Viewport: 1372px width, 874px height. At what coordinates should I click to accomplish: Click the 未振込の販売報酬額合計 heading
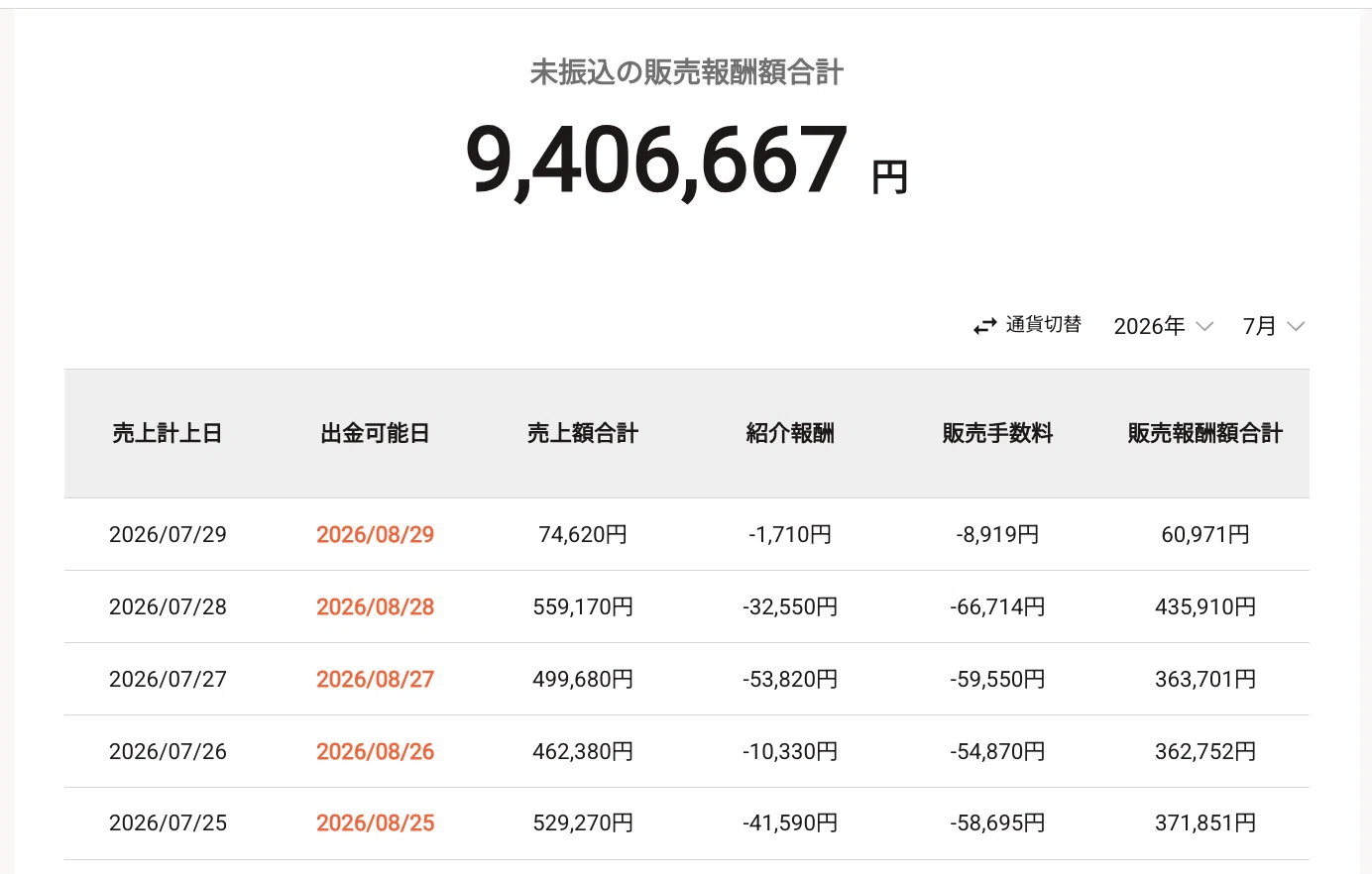tap(686, 72)
